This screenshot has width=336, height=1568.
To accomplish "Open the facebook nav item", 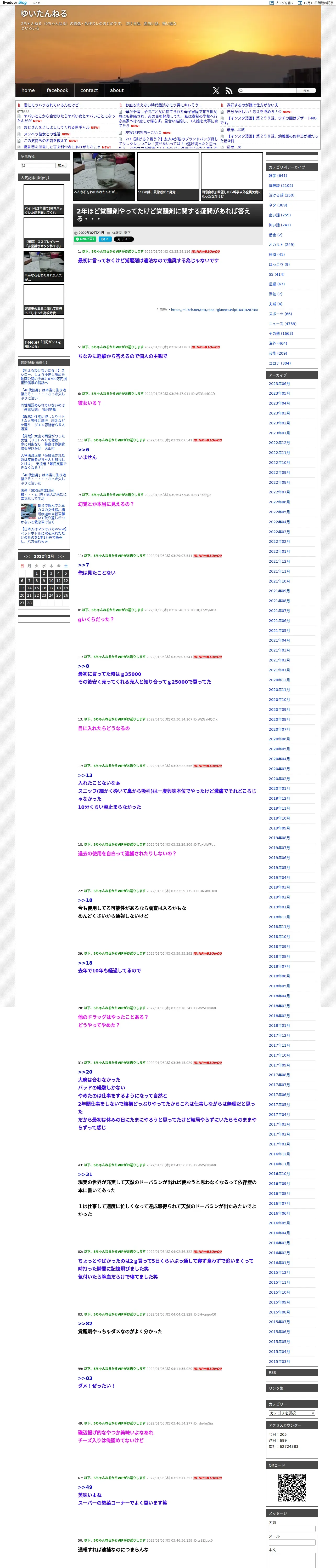I will pos(57,90).
